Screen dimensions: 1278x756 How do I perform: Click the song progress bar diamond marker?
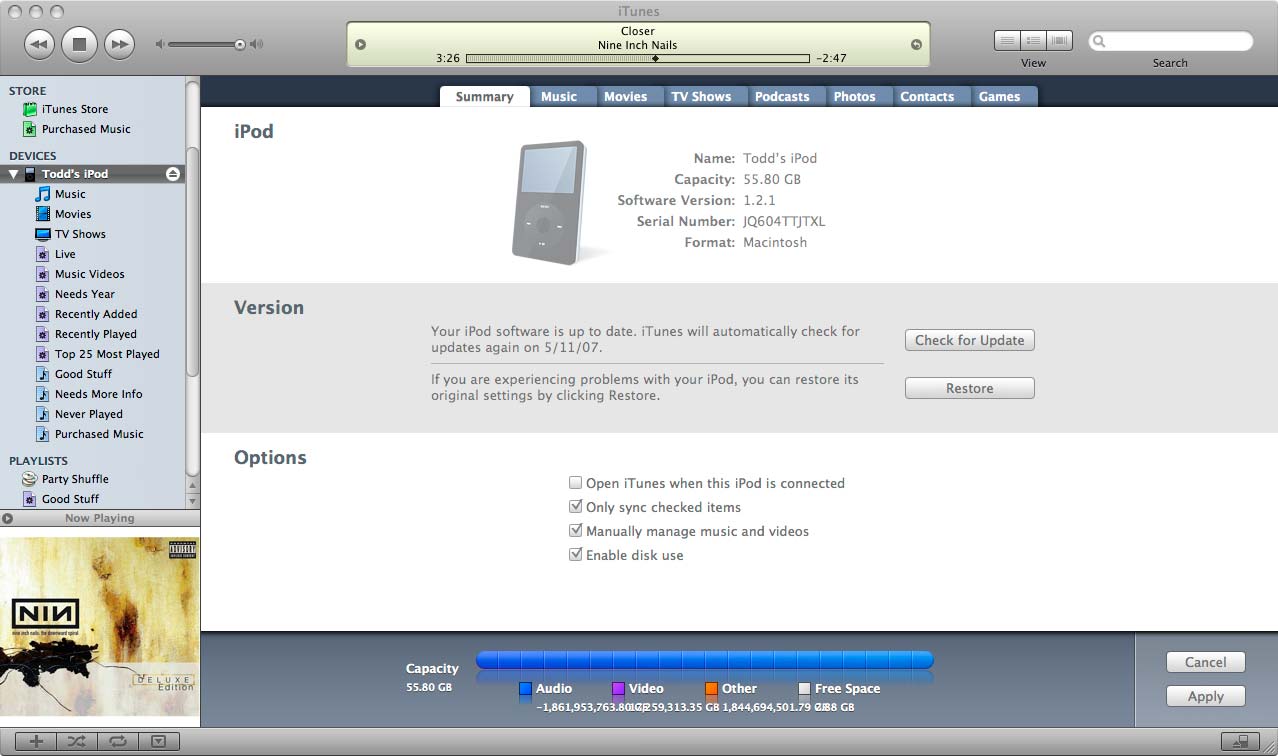[x=656, y=58]
